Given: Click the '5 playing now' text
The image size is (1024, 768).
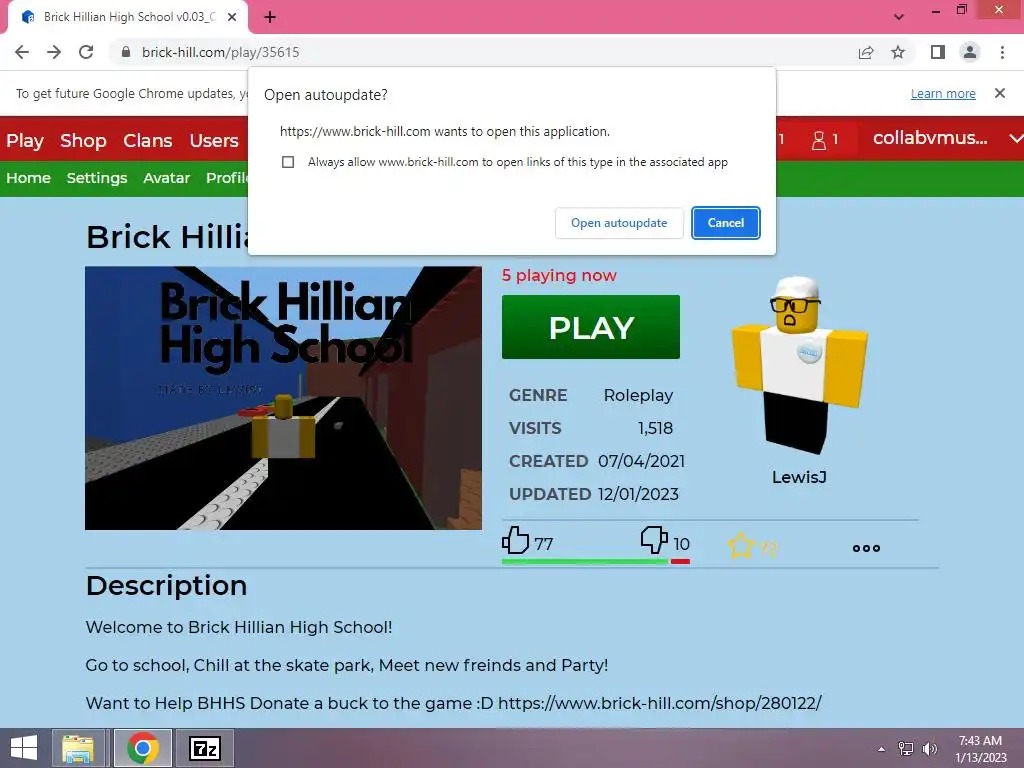Looking at the screenshot, I should click(559, 275).
